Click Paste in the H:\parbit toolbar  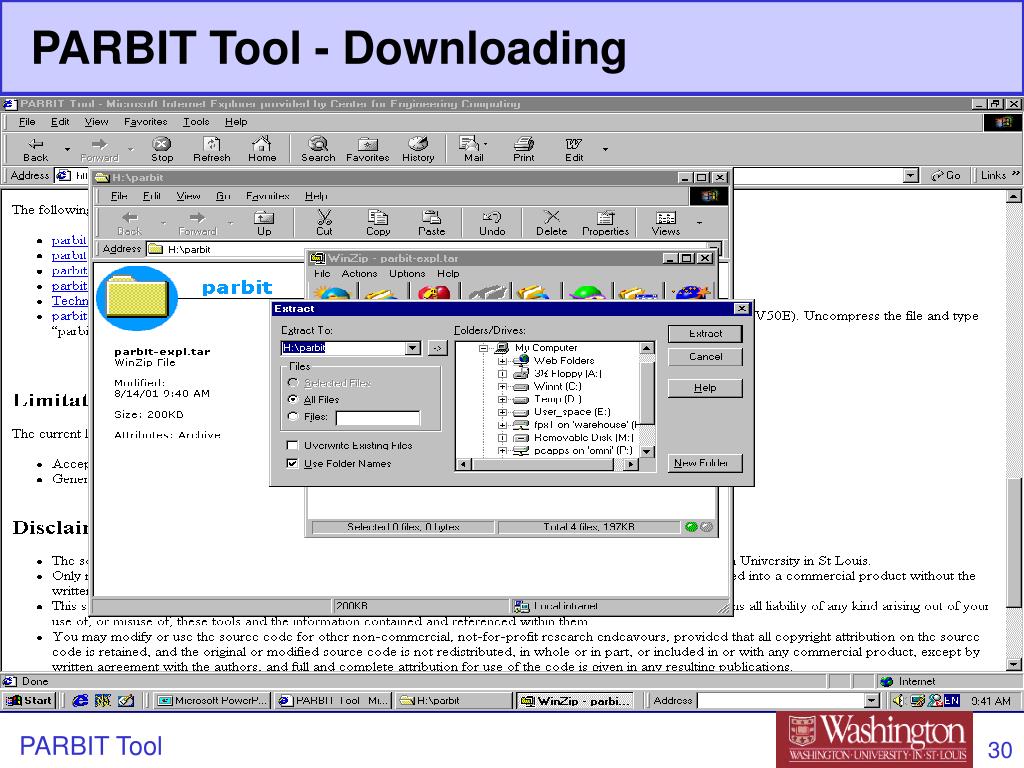pyautogui.click(x=431, y=223)
